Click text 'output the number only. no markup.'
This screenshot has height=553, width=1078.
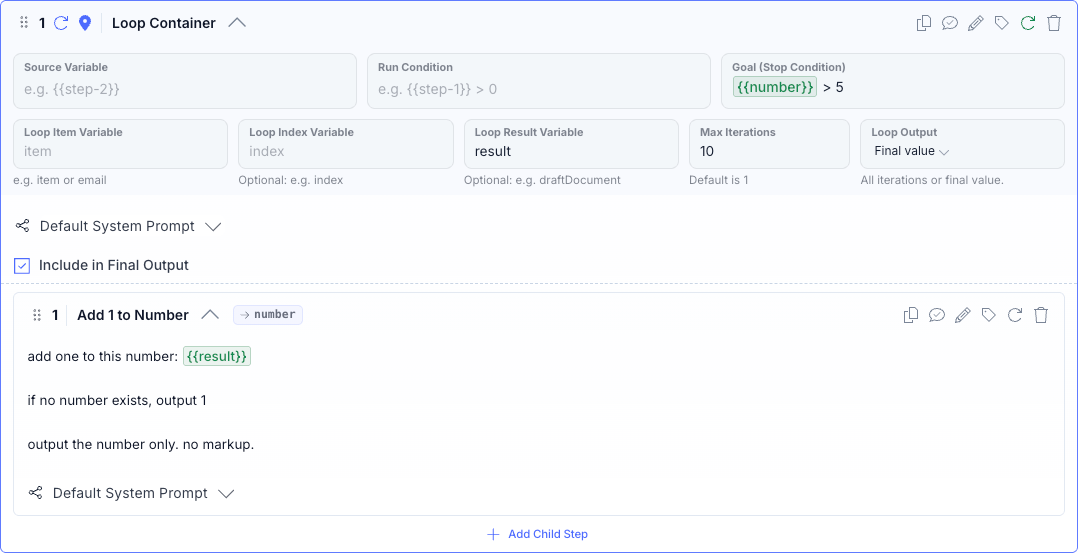141,444
